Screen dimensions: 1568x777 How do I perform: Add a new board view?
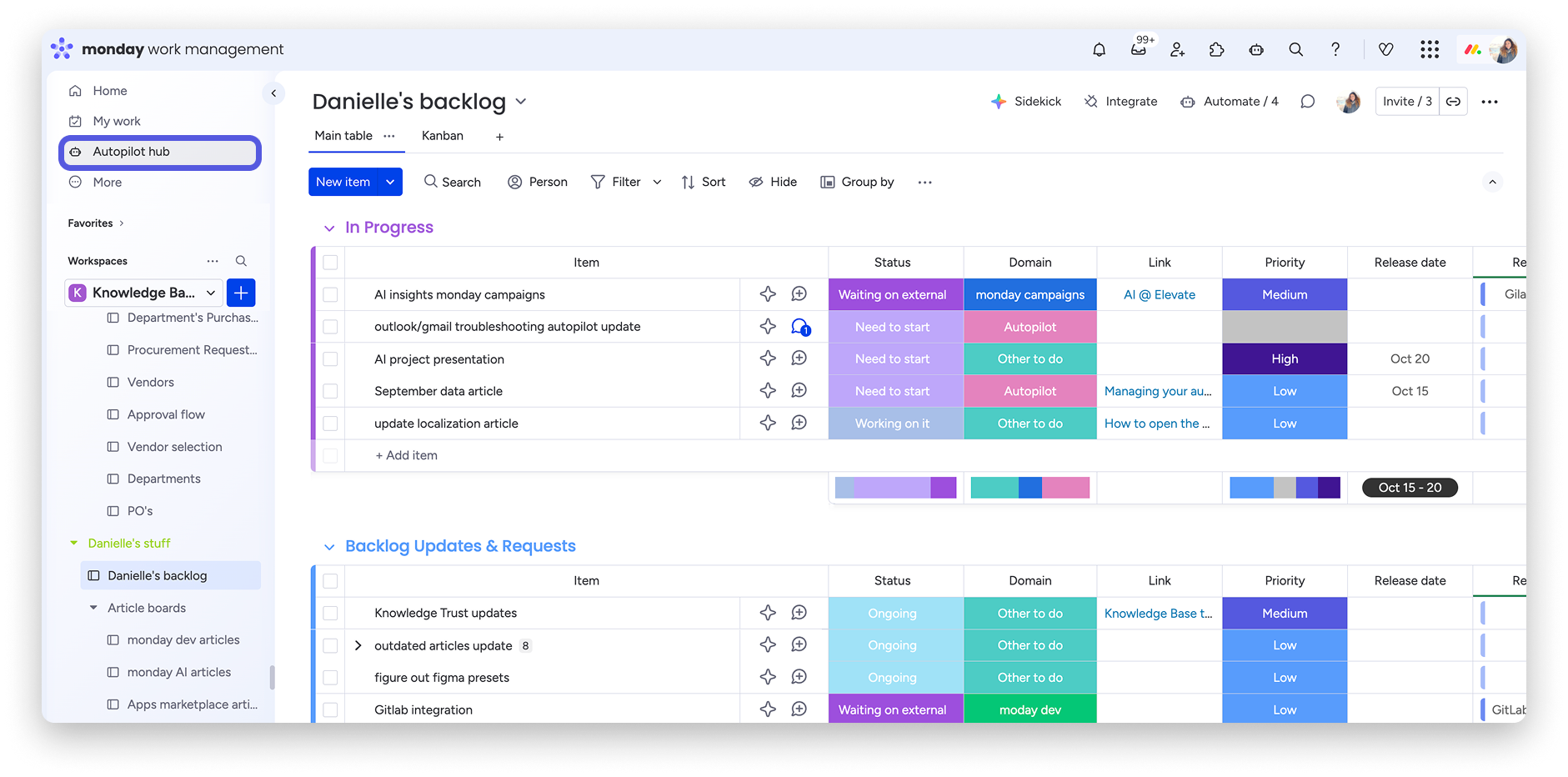tap(499, 137)
